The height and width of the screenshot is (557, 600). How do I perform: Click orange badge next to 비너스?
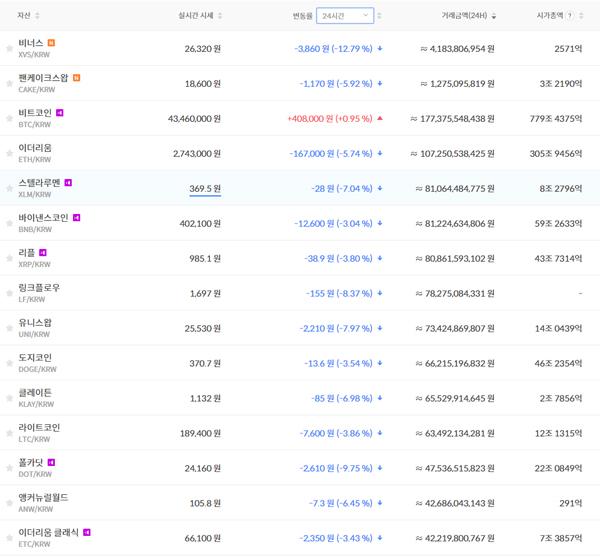[51, 42]
